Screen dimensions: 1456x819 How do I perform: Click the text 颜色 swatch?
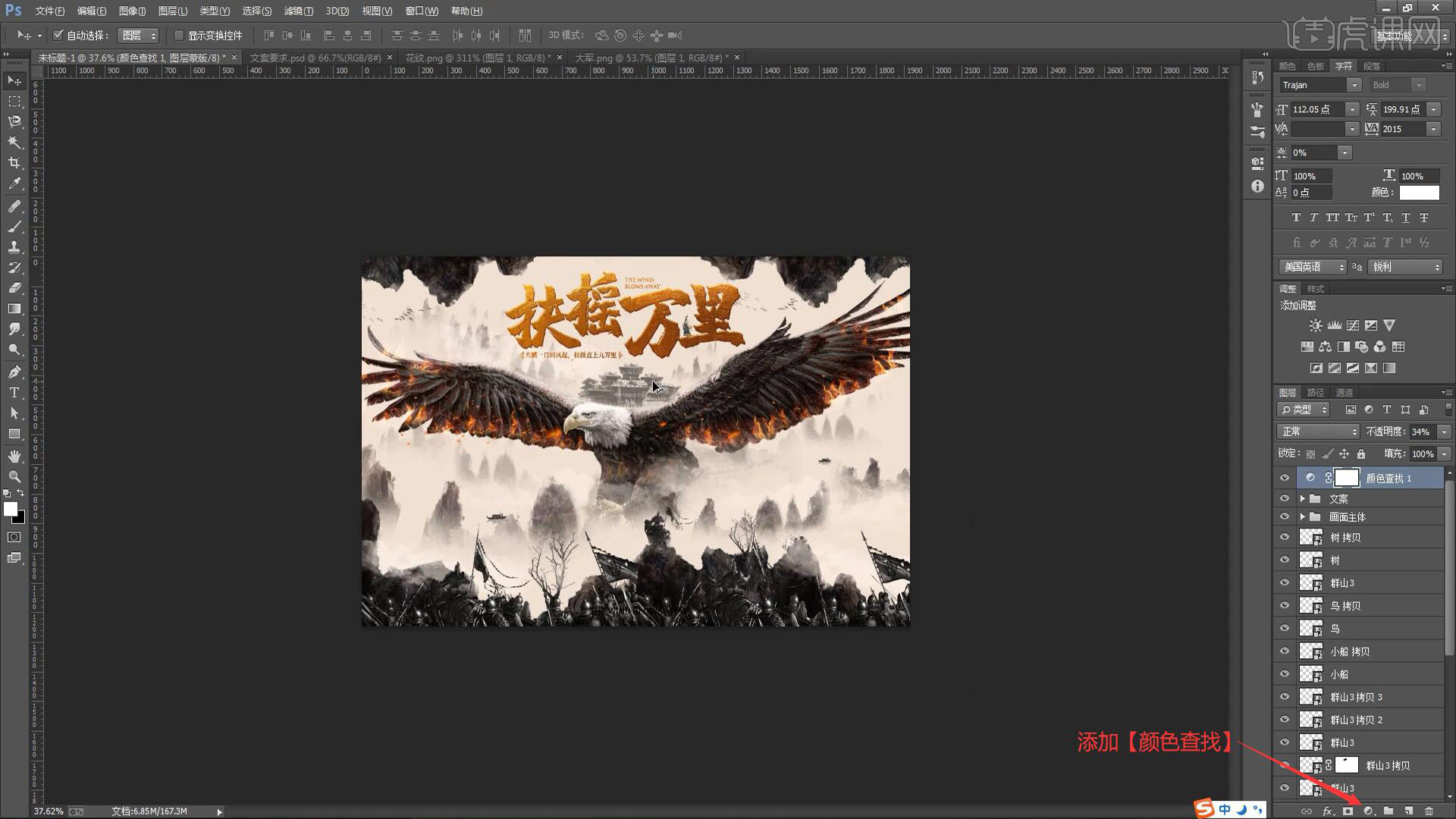[x=1419, y=193]
